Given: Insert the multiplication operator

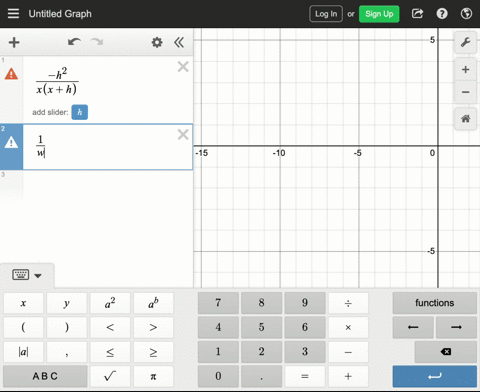Looking at the screenshot, I should pos(348,327).
